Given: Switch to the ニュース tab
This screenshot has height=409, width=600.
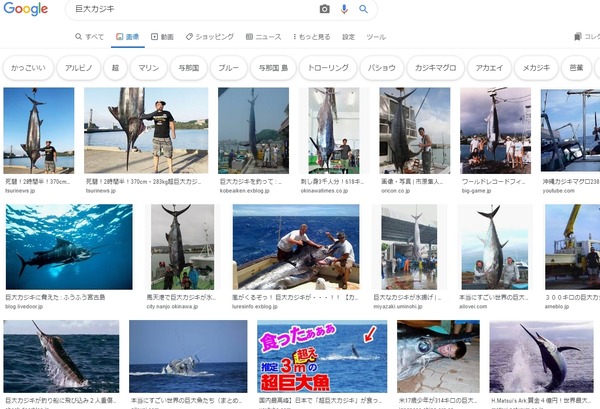Looking at the screenshot, I should (263, 37).
